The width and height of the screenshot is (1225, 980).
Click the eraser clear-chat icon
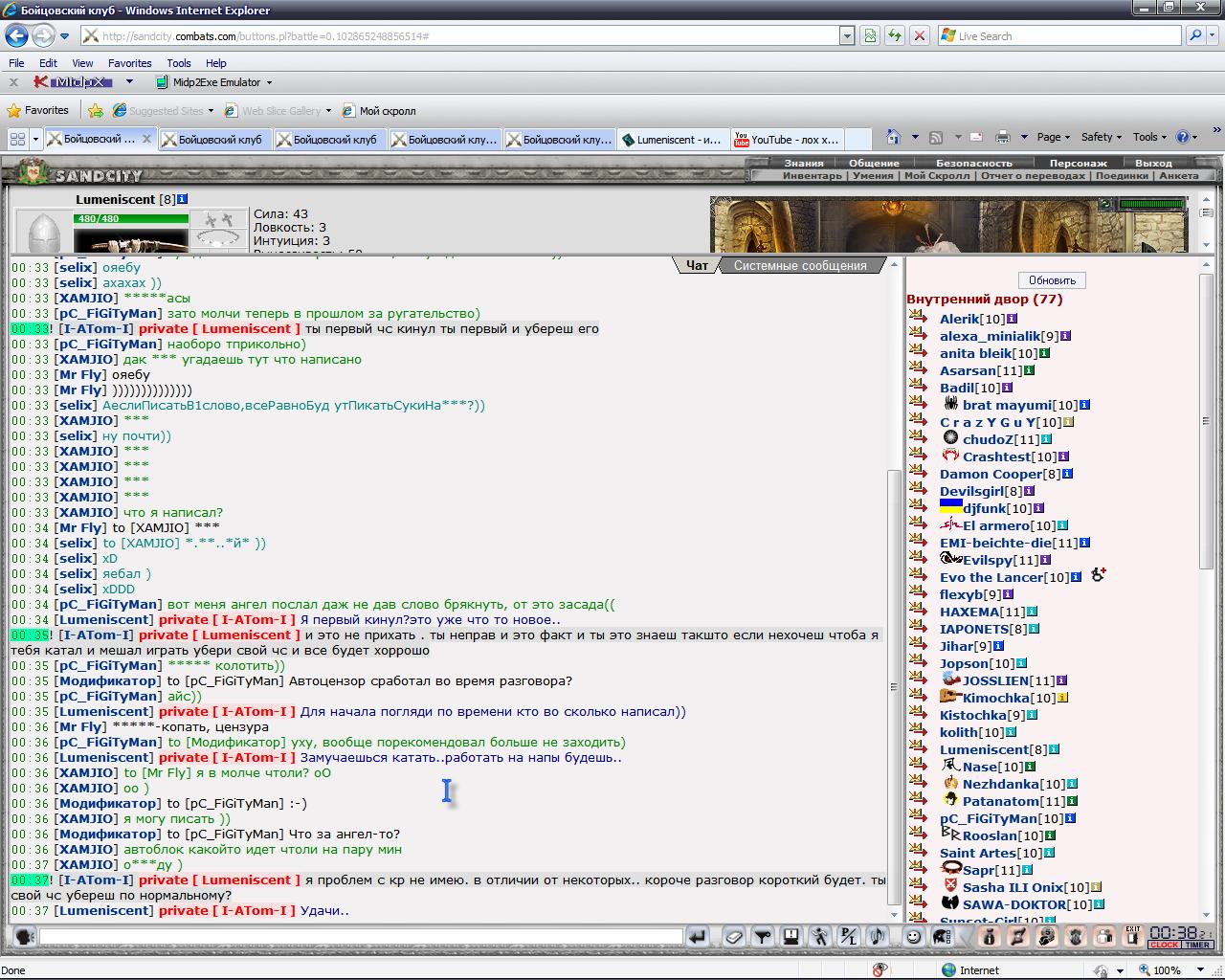tap(734, 937)
